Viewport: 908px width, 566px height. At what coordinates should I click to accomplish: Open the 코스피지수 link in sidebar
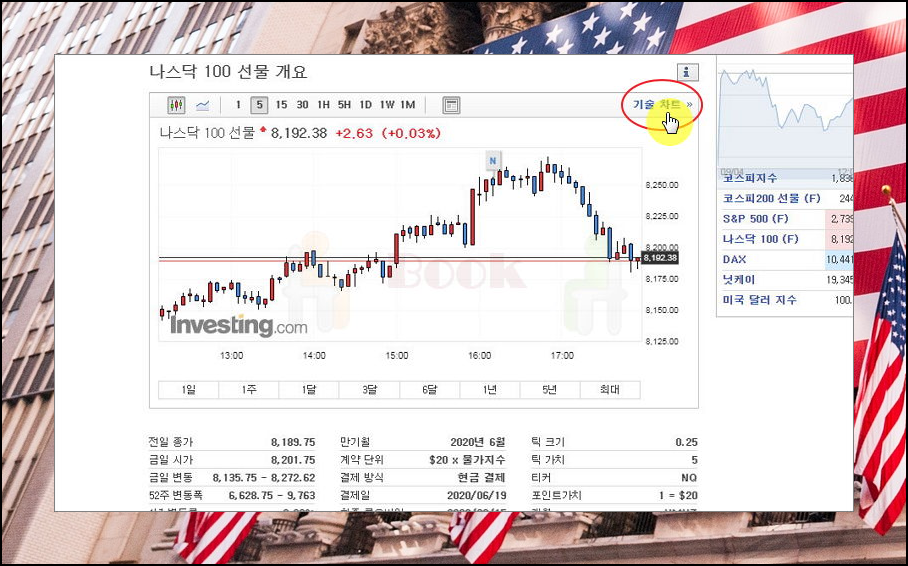click(750, 178)
